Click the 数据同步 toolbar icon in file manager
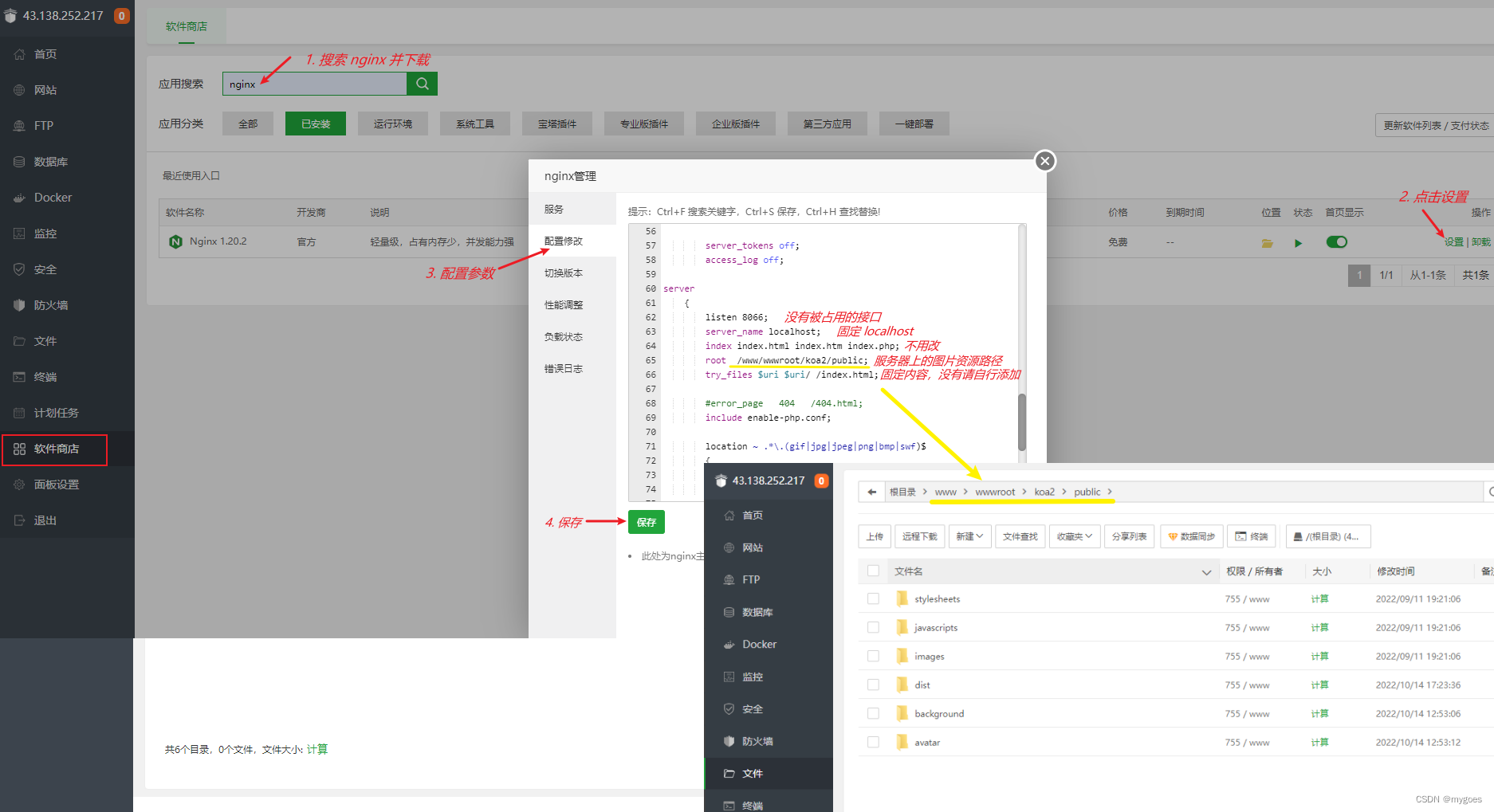The image size is (1494, 812). pyautogui.click(x=1191, y=536)
